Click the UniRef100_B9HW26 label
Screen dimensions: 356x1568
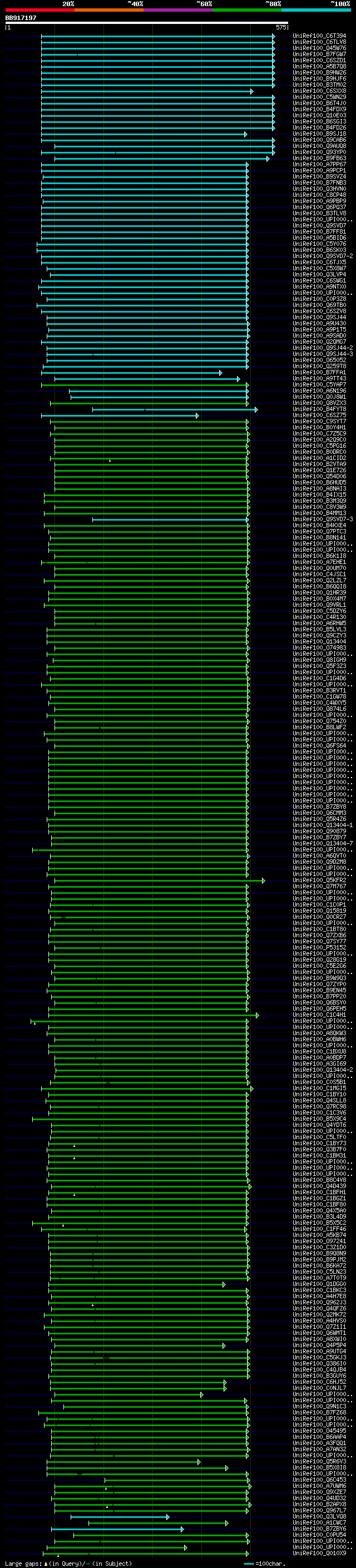[319, 72]
